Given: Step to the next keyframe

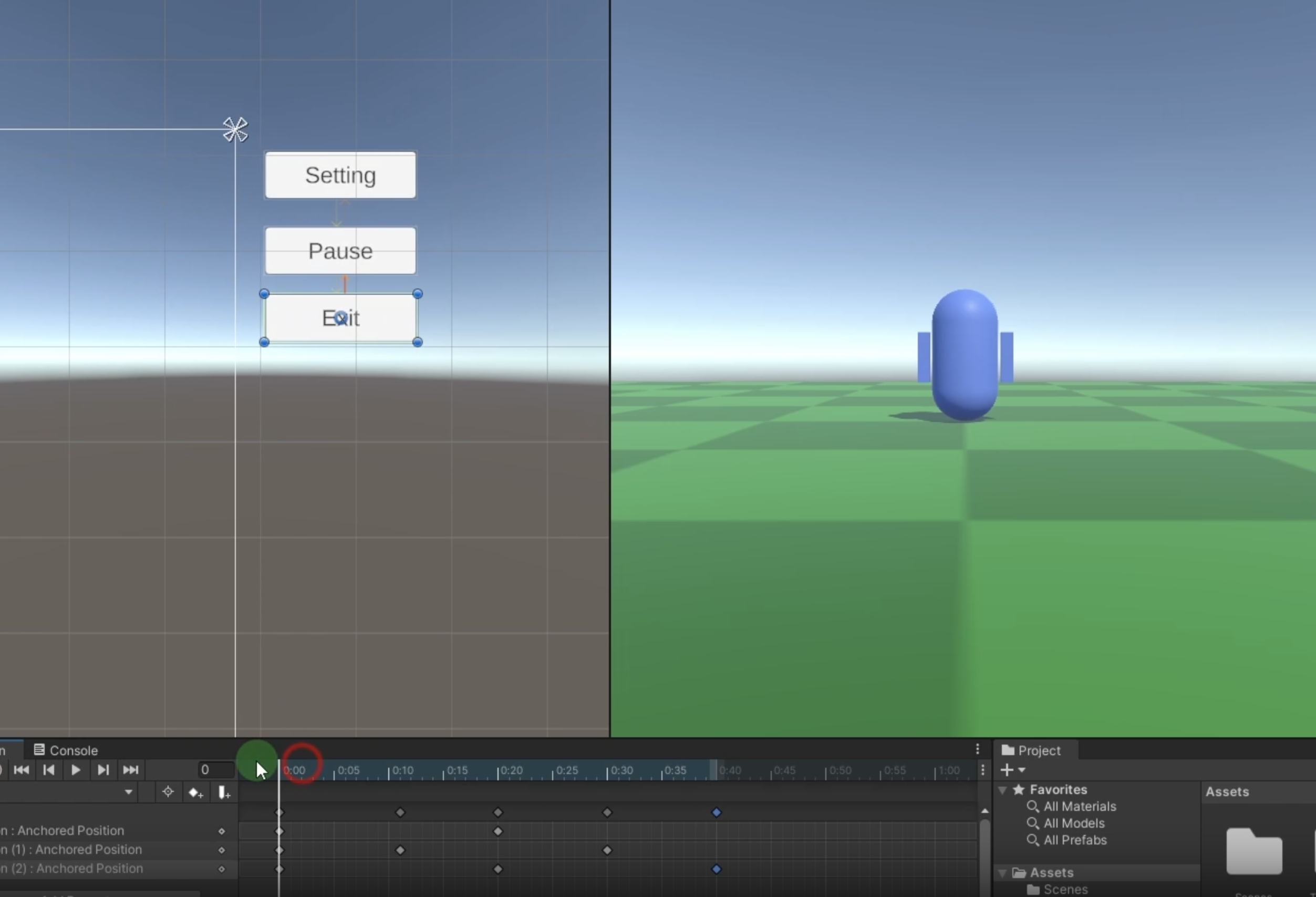Looking at the screenshot, I should pos(103,770).
